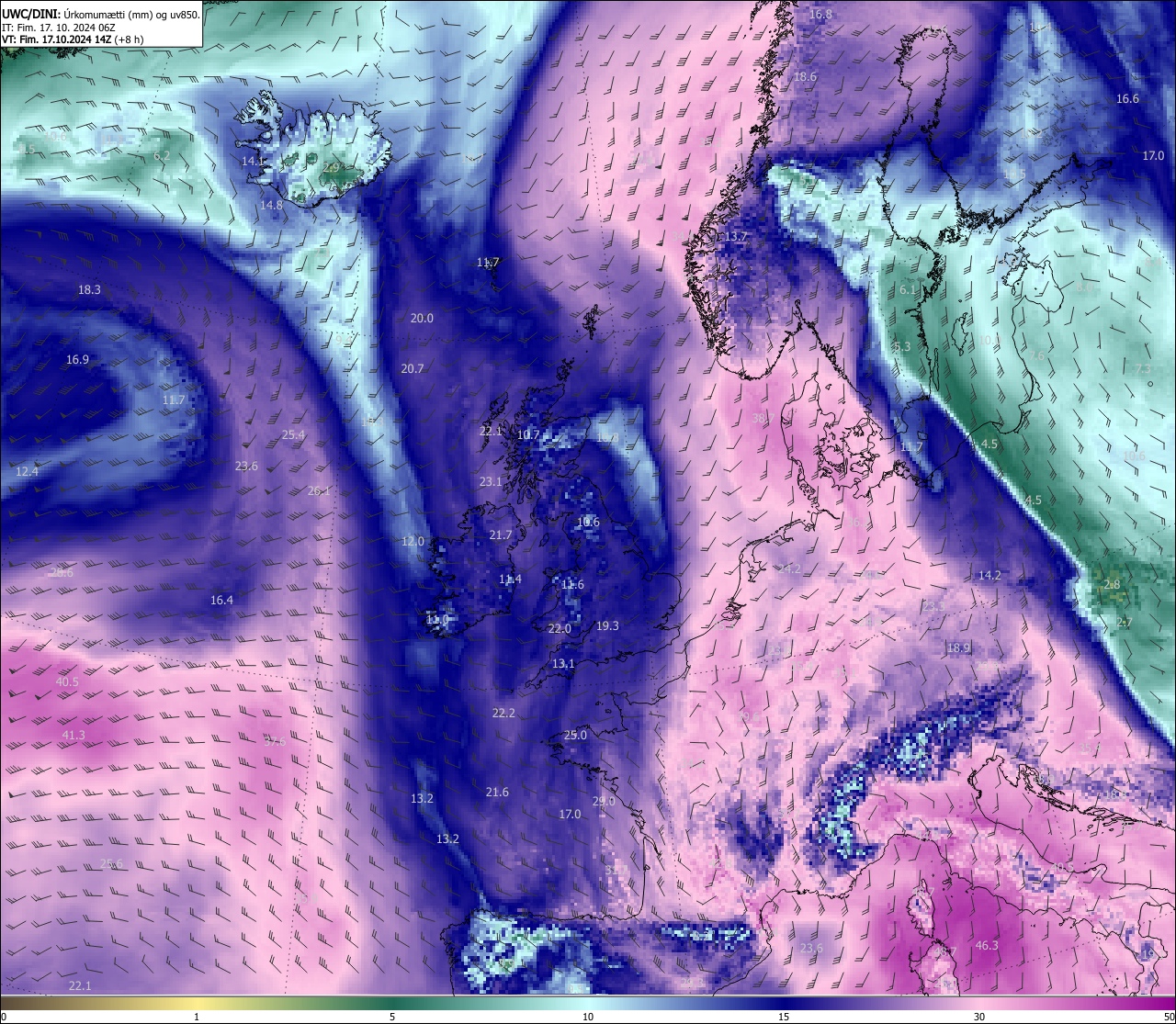
Task: Click the '22.0' value over Wales
Action: (560, 628)
